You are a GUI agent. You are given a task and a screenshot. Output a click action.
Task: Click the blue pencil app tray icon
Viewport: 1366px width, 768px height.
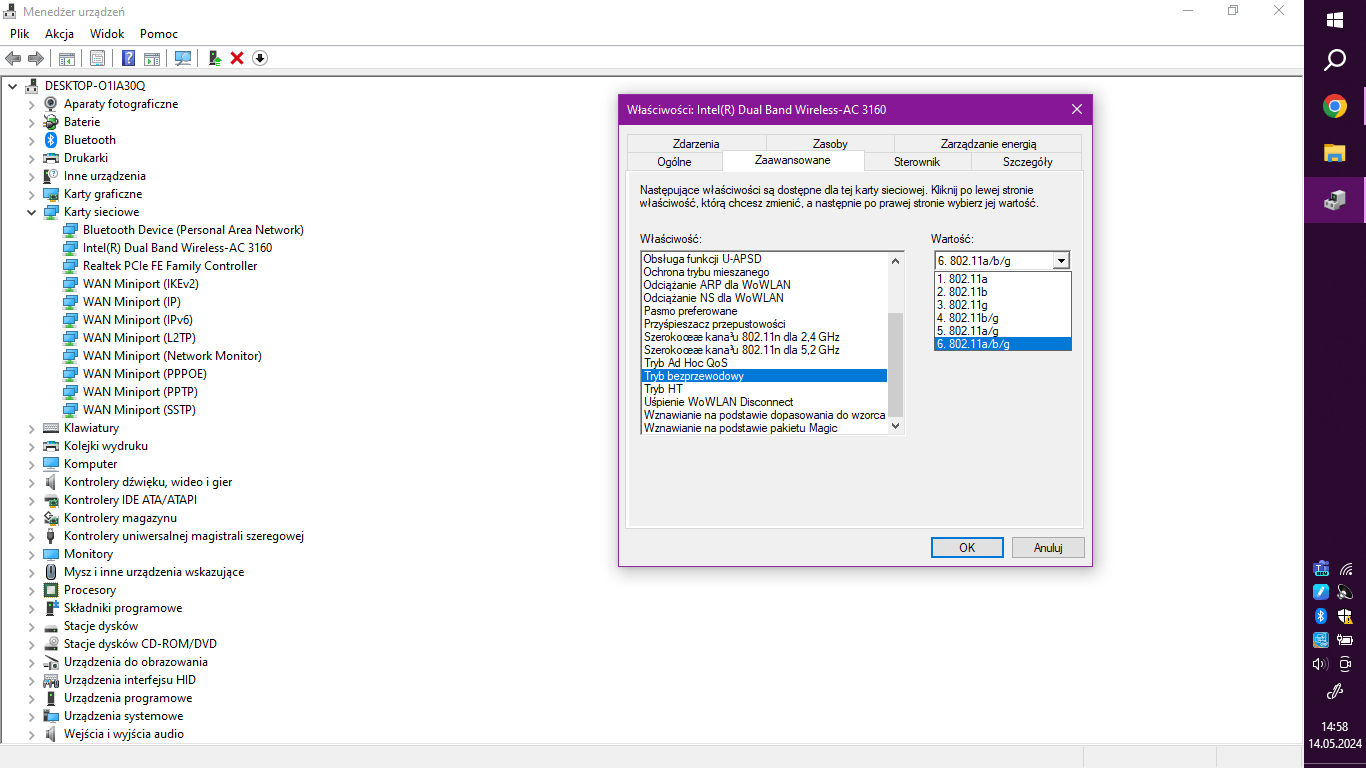click(1321, 592)
